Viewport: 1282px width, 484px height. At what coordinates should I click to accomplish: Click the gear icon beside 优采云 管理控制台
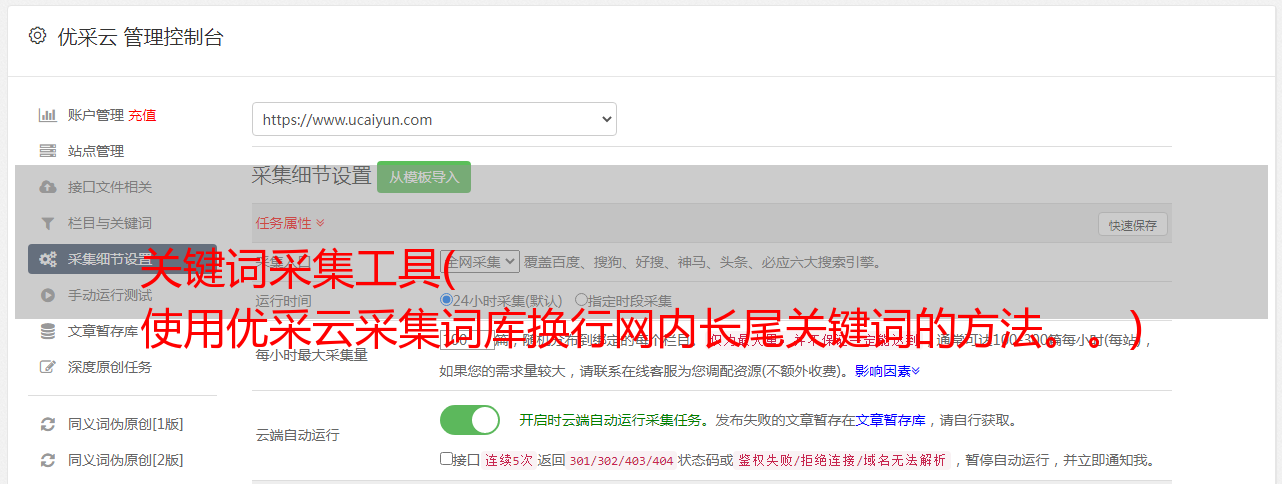(x=37, y=36)
